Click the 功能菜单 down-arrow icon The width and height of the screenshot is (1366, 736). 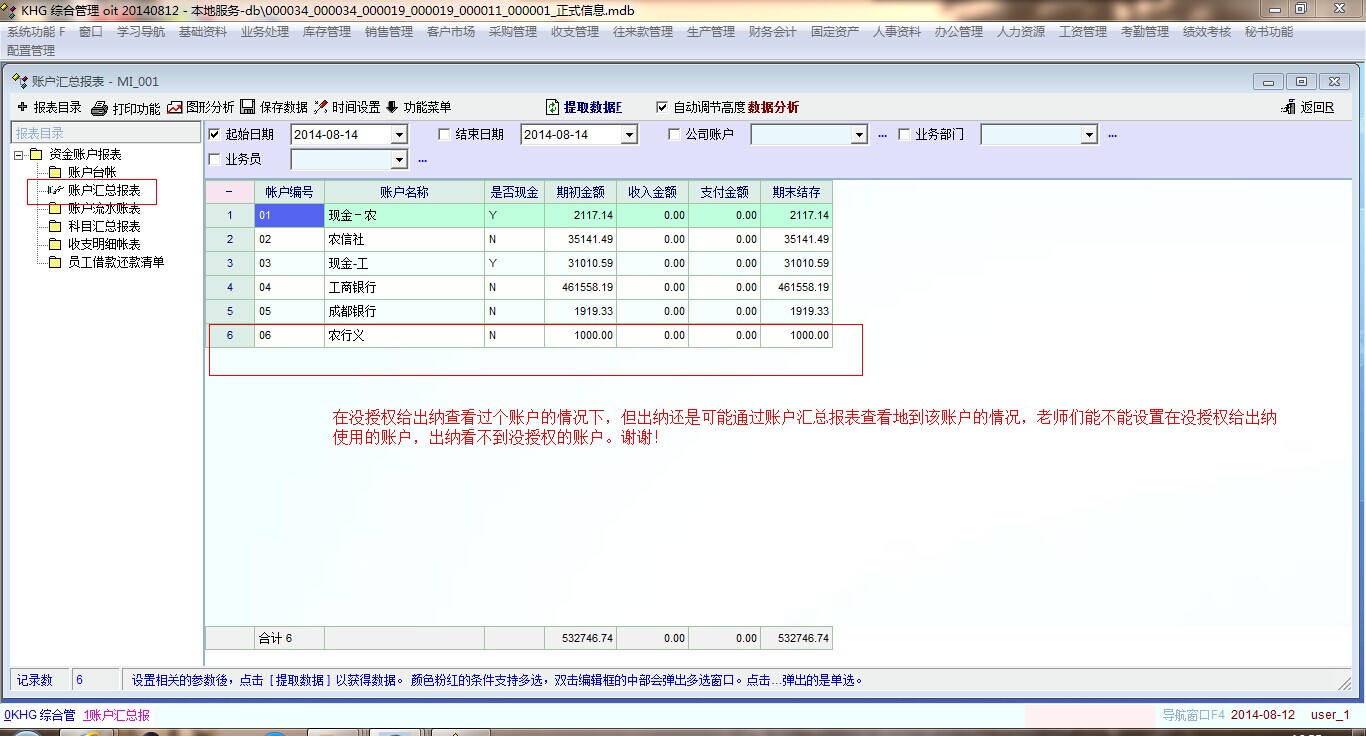pos(392,107)
